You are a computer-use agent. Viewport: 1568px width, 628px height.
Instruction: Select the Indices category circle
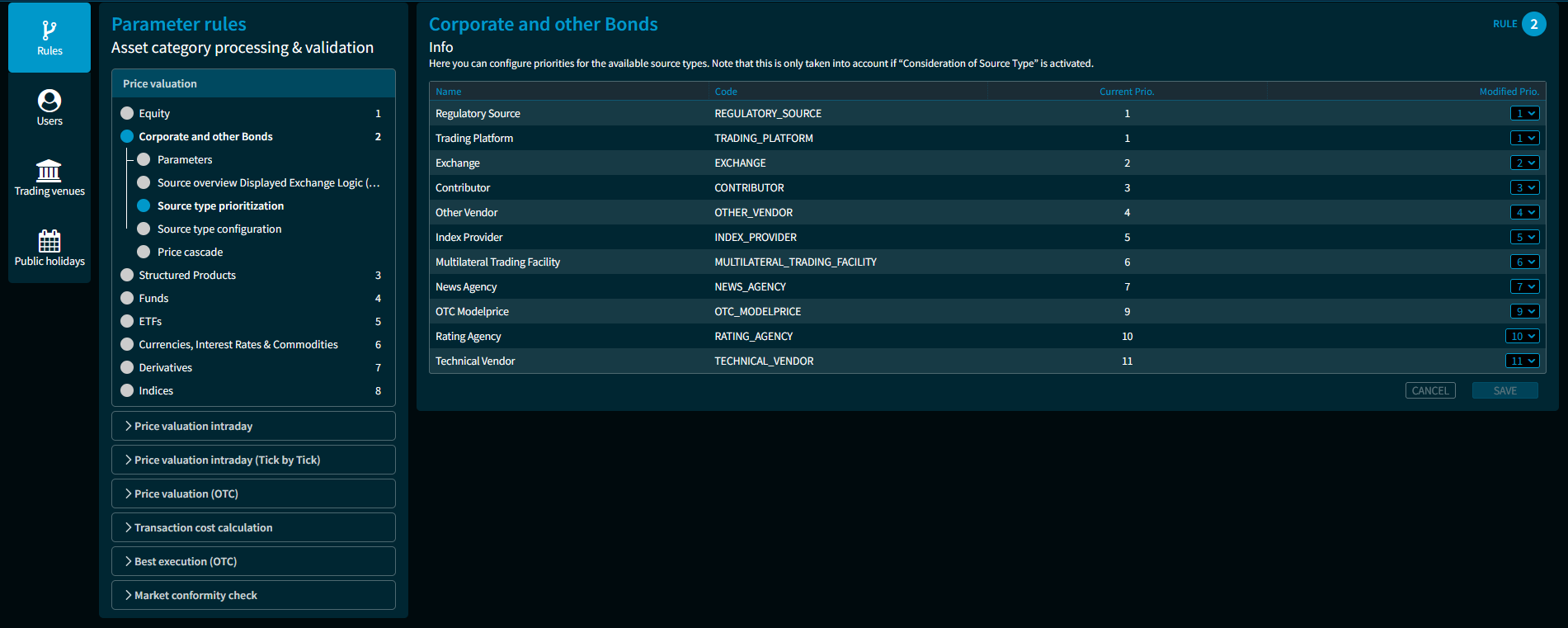pyautogui.click(x=127, y=390)
